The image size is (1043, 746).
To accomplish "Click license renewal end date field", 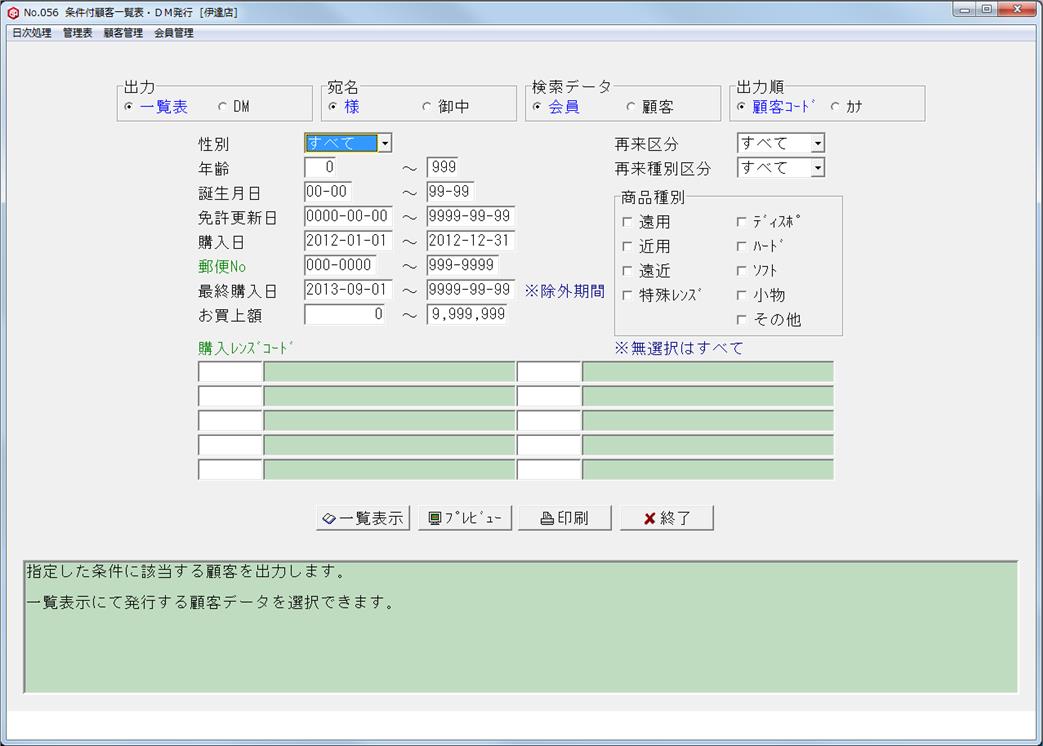I will point(471,216).
